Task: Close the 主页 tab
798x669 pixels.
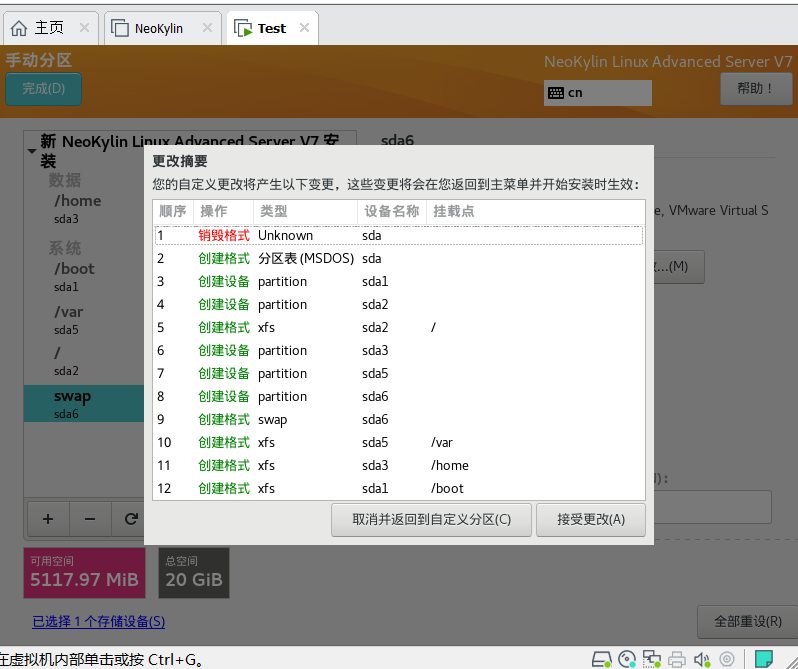Action: pyautogui.click(x=84, y=27)
